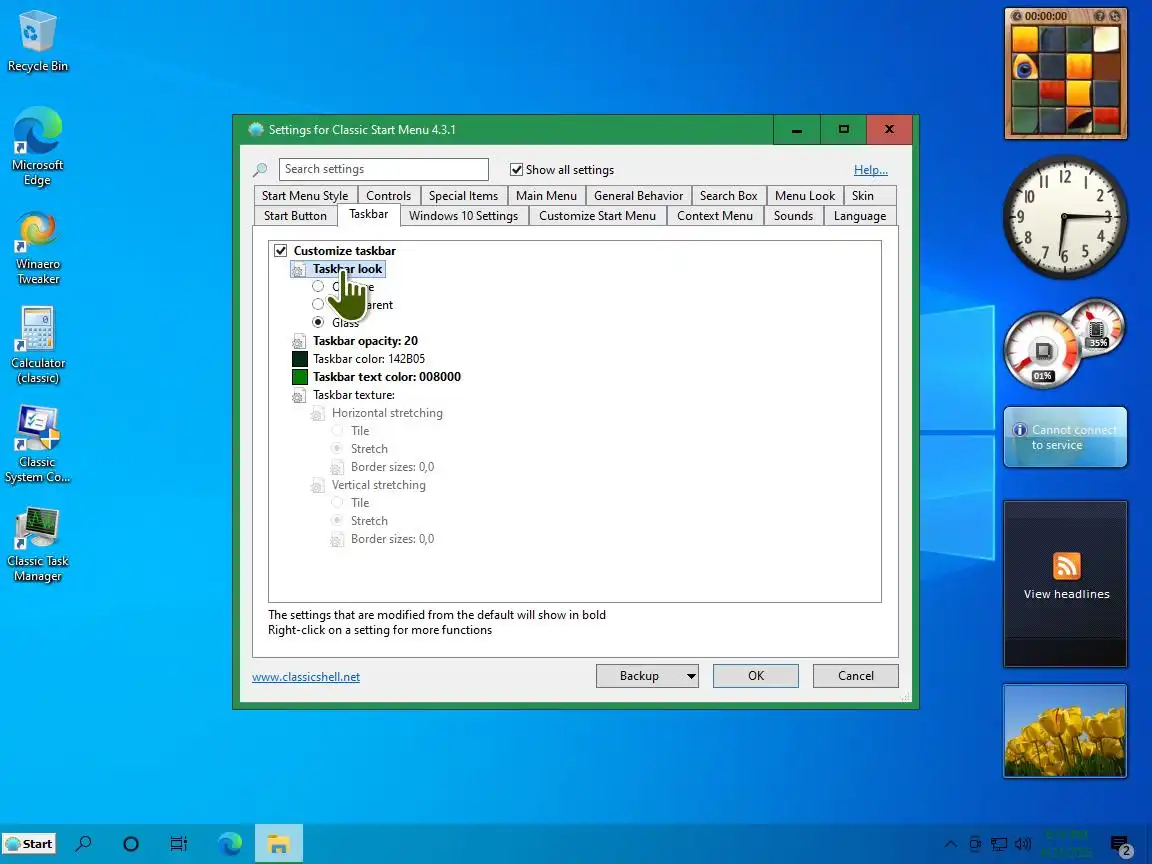Click the OK button
This screenshot has height=864, width=1152.
756,676
